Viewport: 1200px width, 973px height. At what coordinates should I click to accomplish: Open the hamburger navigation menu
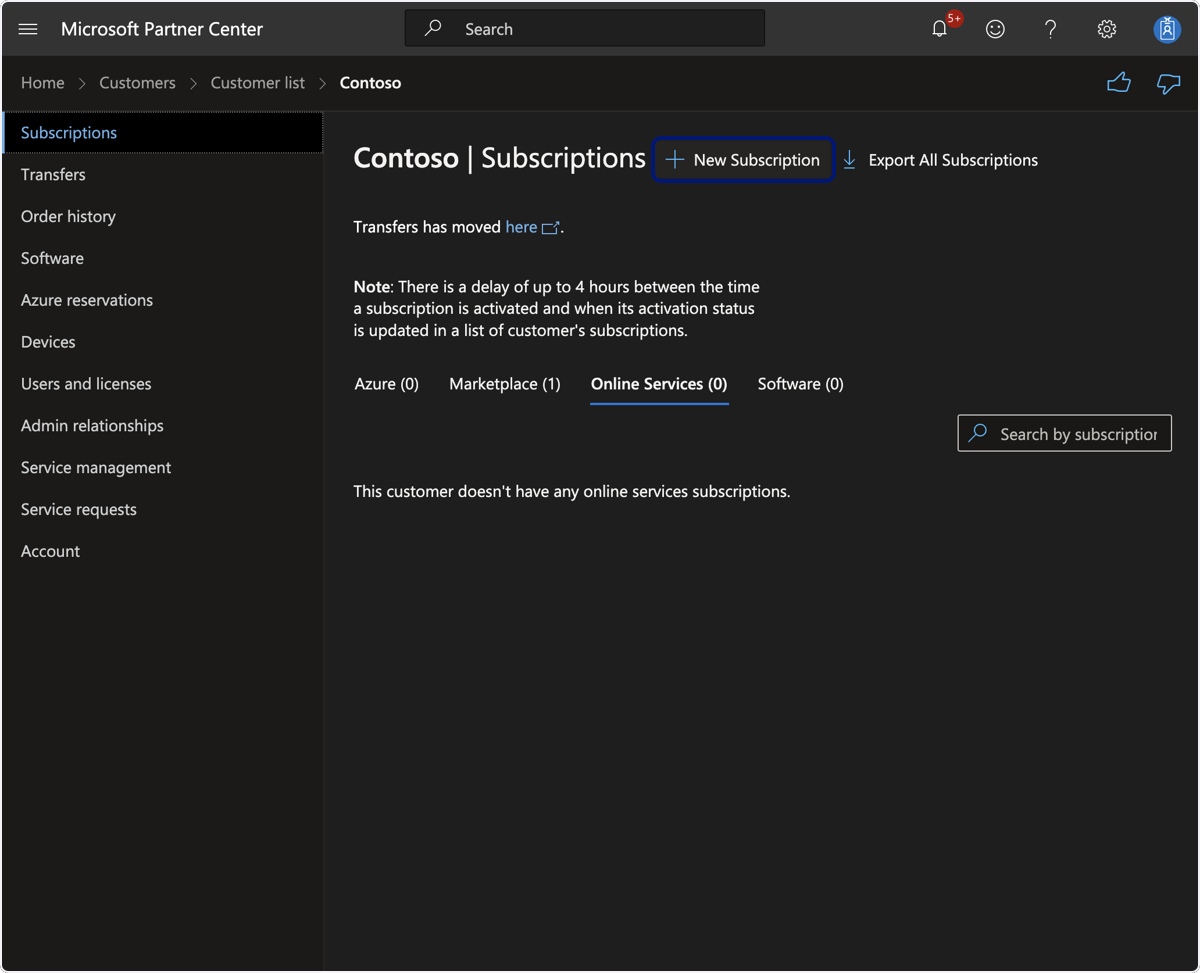(28, 29)
